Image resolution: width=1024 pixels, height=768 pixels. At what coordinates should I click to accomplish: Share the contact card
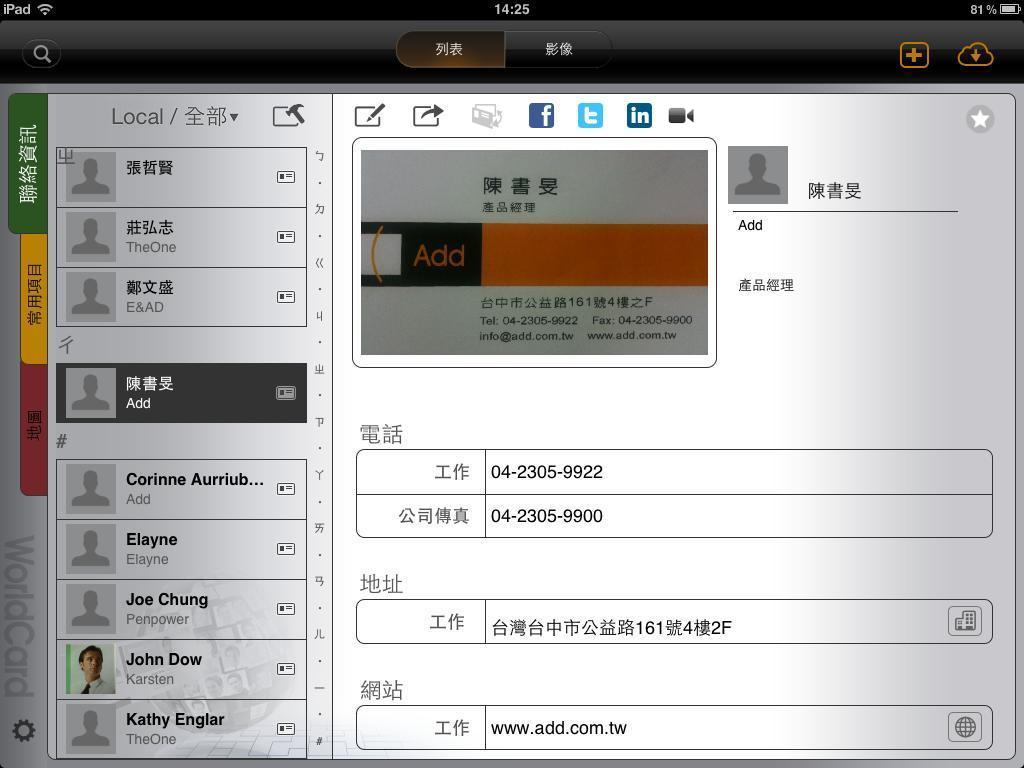[428, 116]
